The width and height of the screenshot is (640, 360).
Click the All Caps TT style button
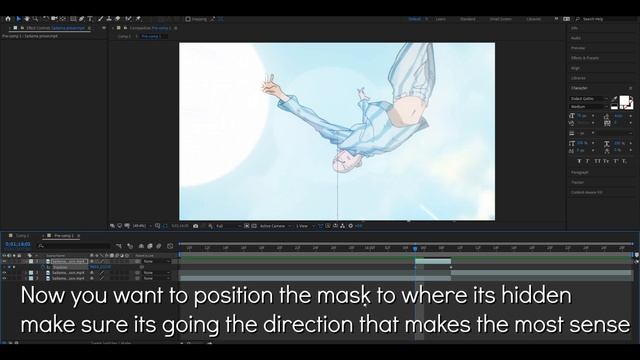597,162
